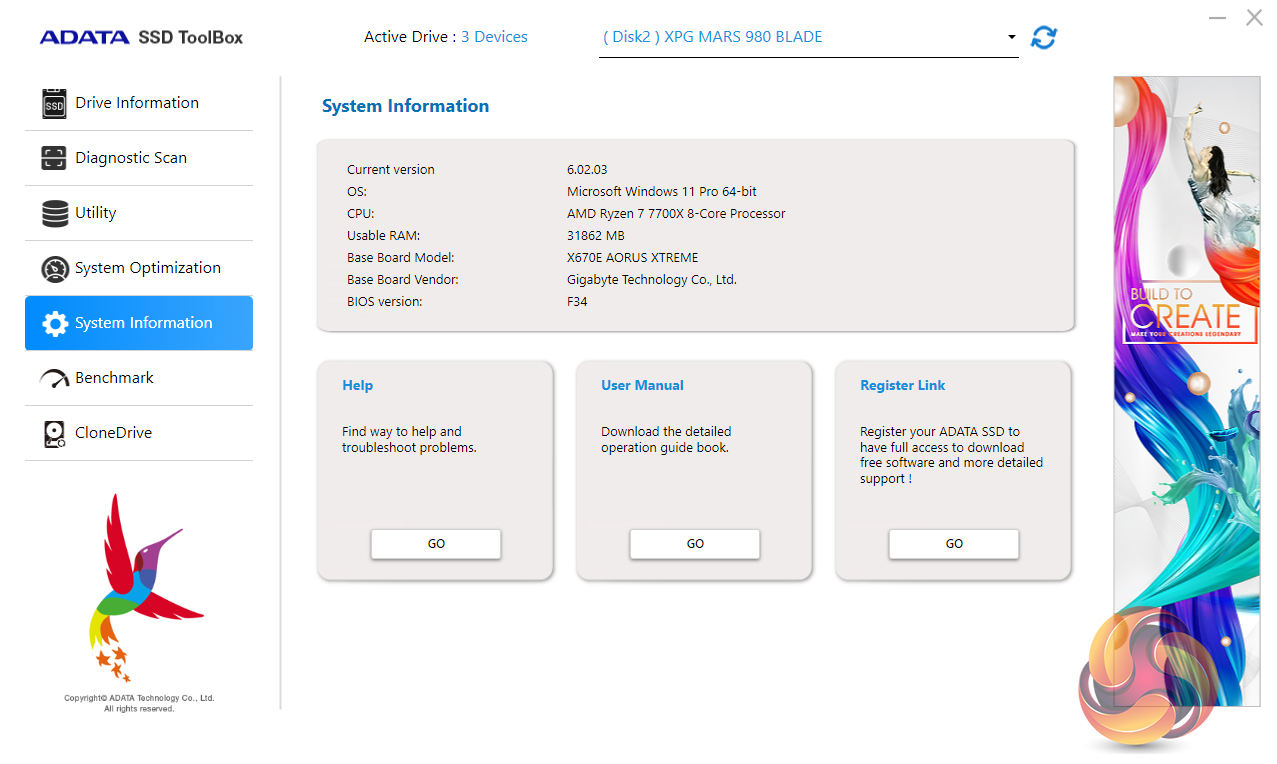Click the Base Board Vendor label
Image resolution: width=1277 pixels, height=764 pixels.
coord(402,280)
